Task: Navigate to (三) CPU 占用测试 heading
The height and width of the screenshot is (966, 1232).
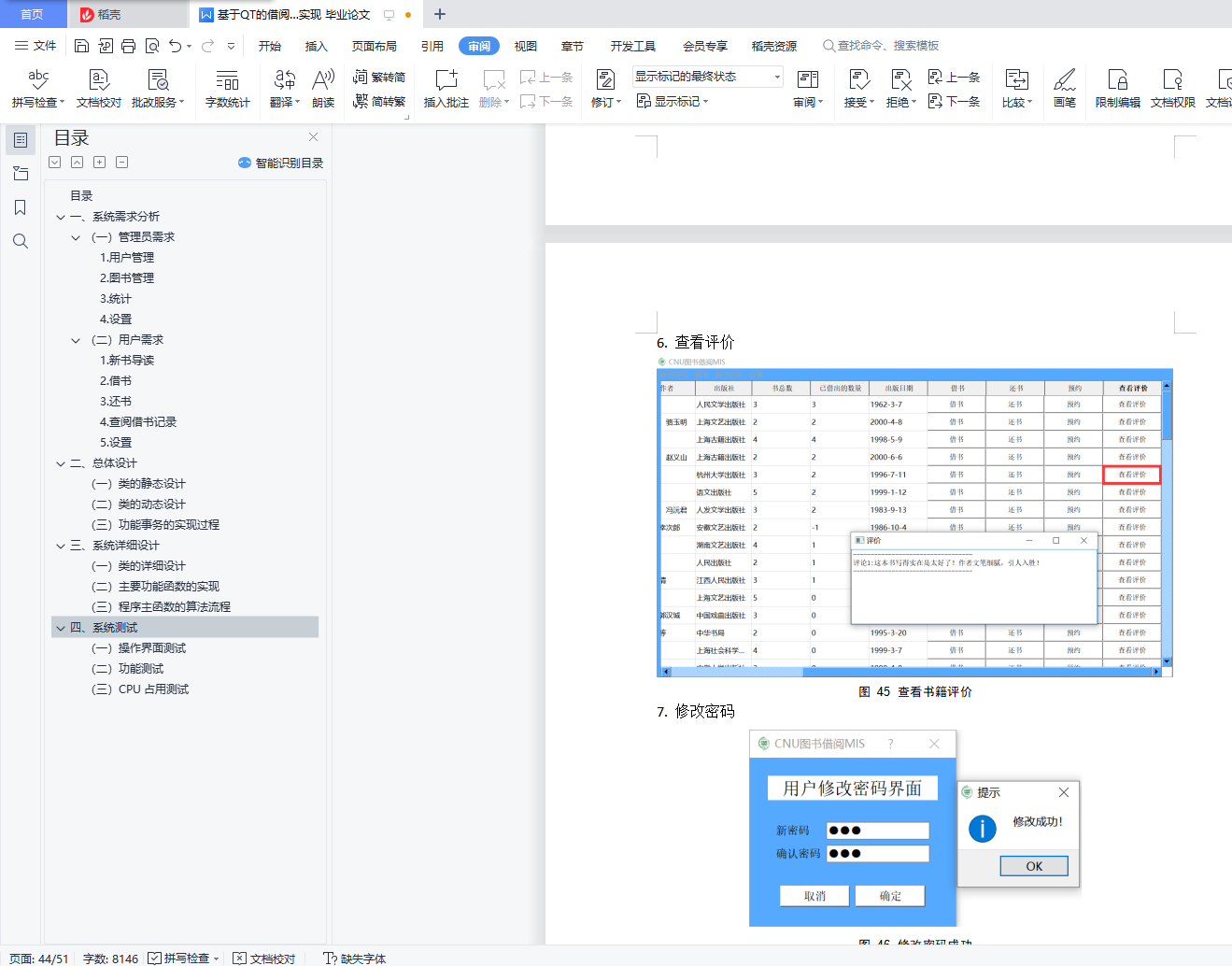Action: pyautogui.click(x=140, y=689)
